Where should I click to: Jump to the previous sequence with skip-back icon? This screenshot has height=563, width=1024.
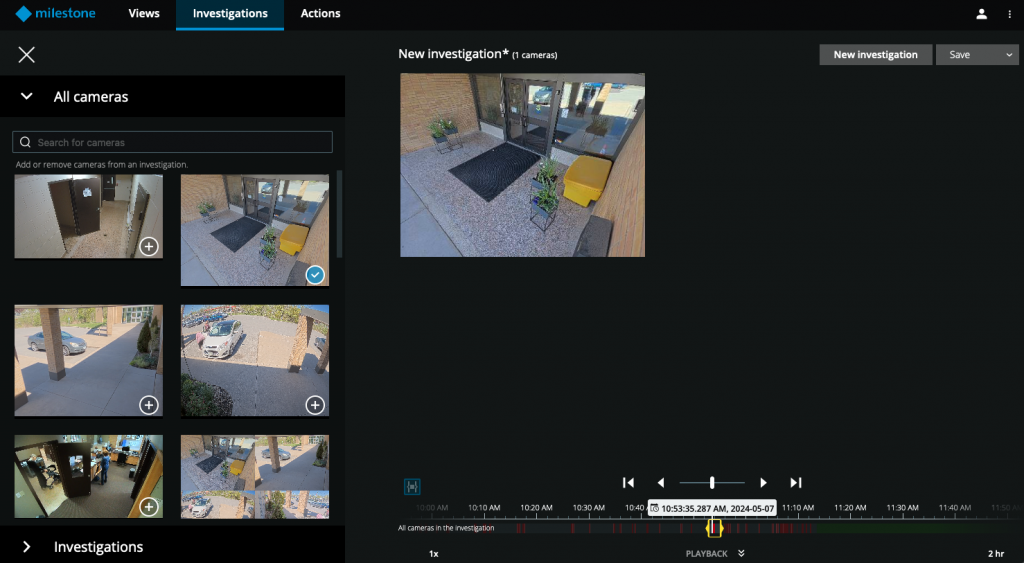click(x=628, y=483)
